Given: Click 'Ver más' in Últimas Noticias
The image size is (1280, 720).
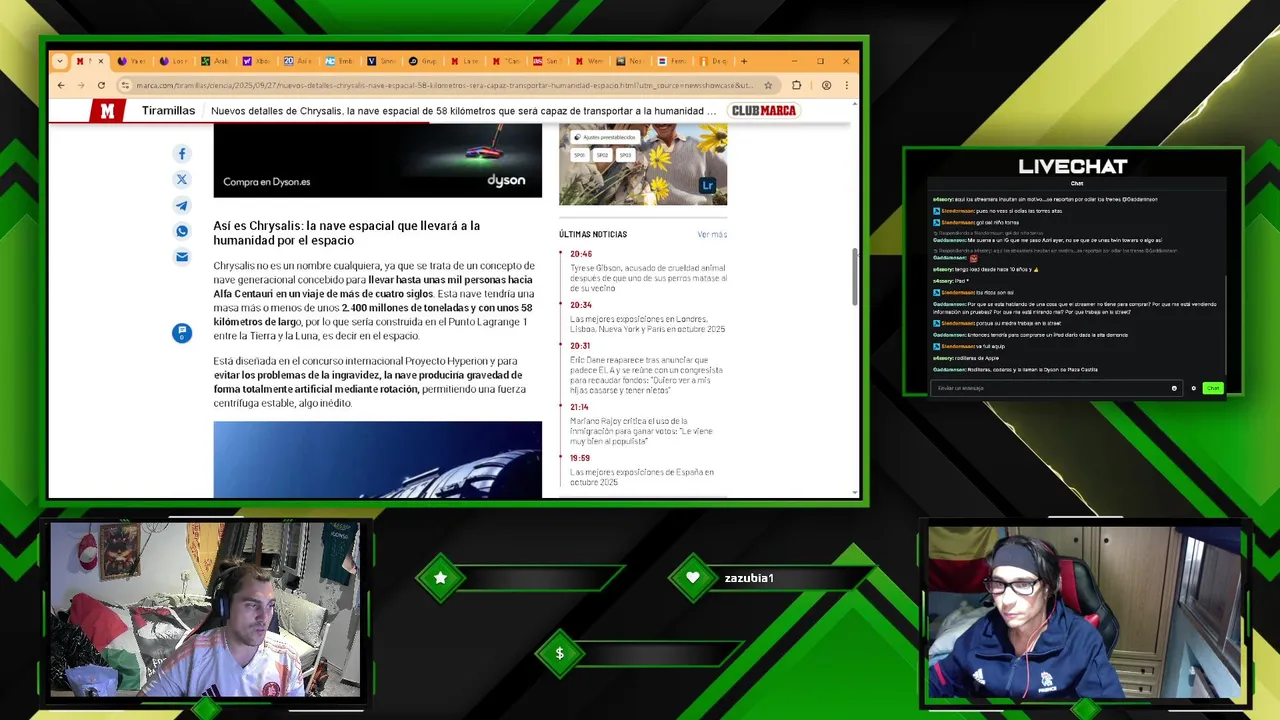Looking at the screenshot, I should [x=712, y=234].
